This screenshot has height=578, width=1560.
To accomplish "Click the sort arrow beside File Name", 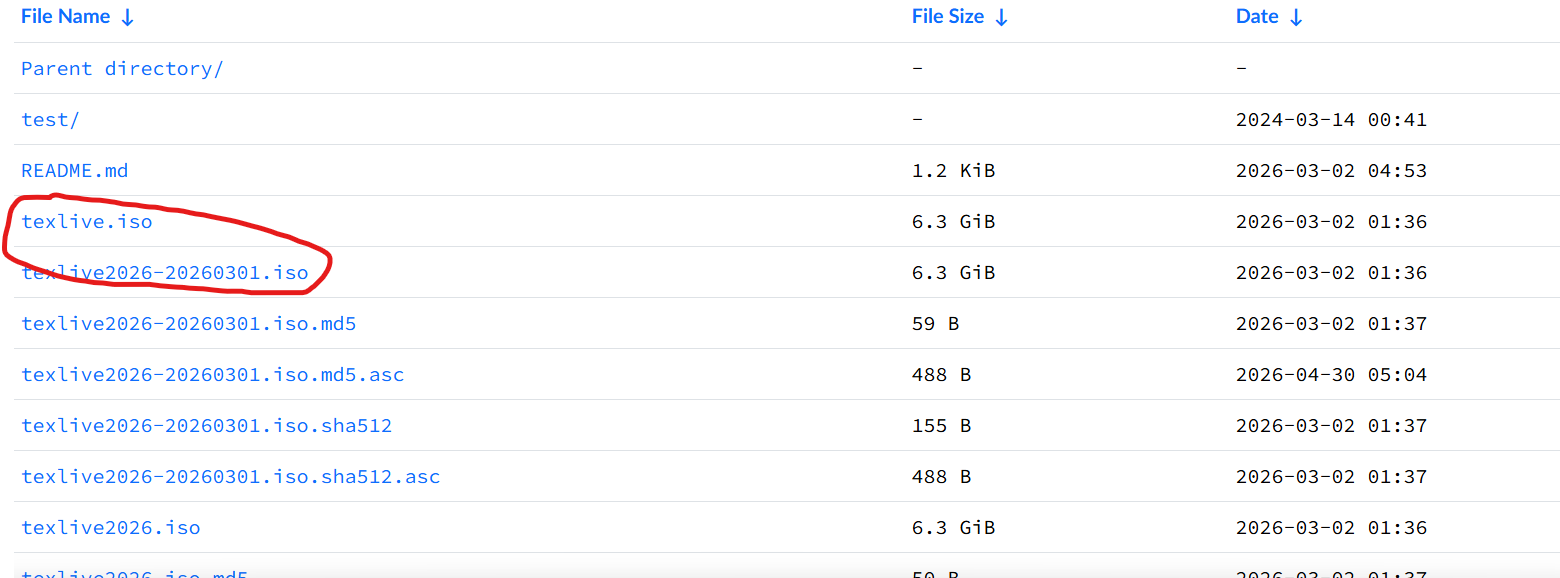I will click(127, 18).
